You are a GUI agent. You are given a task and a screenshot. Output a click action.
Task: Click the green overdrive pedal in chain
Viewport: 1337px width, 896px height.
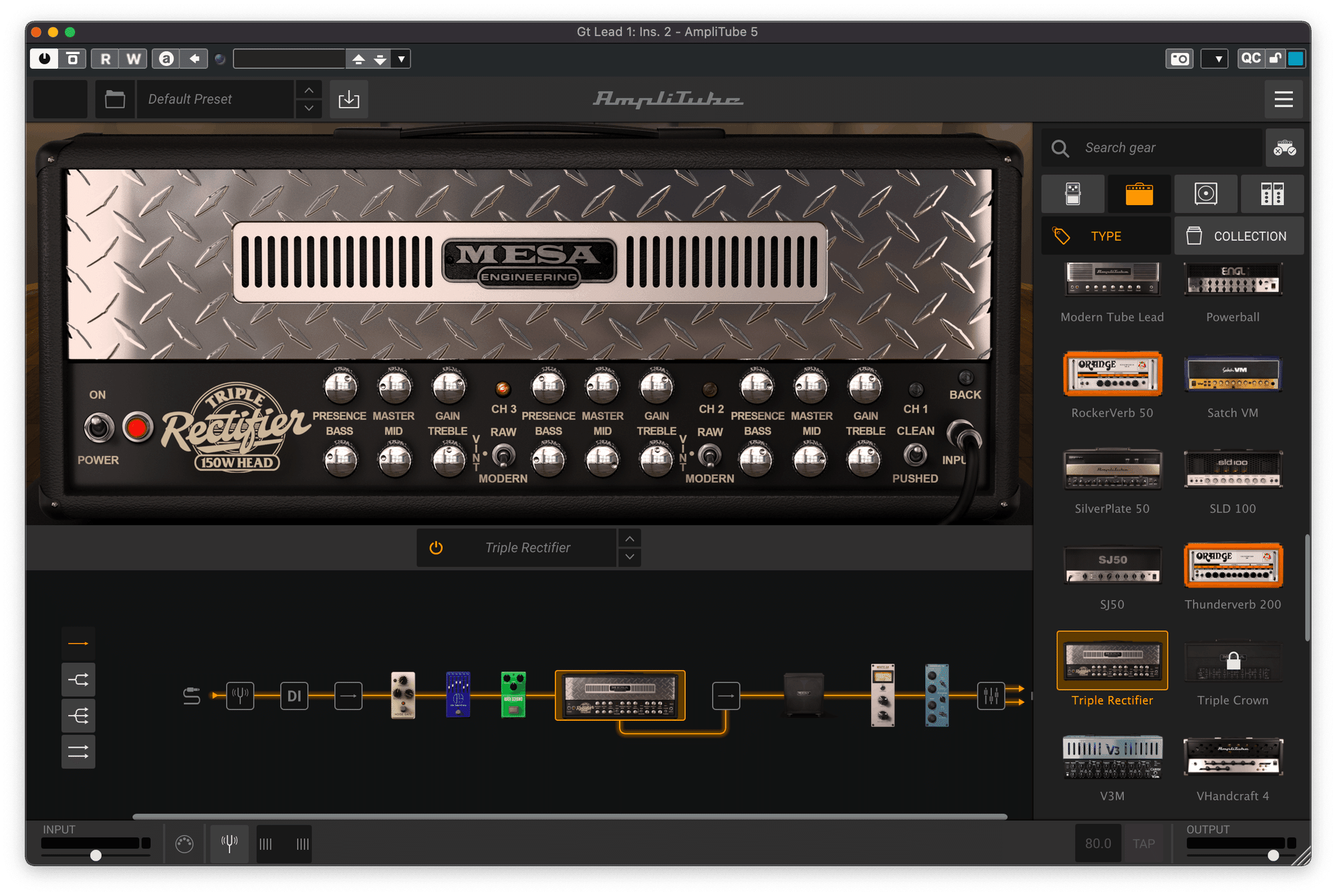pyautogui.click(x=513, y=695)
